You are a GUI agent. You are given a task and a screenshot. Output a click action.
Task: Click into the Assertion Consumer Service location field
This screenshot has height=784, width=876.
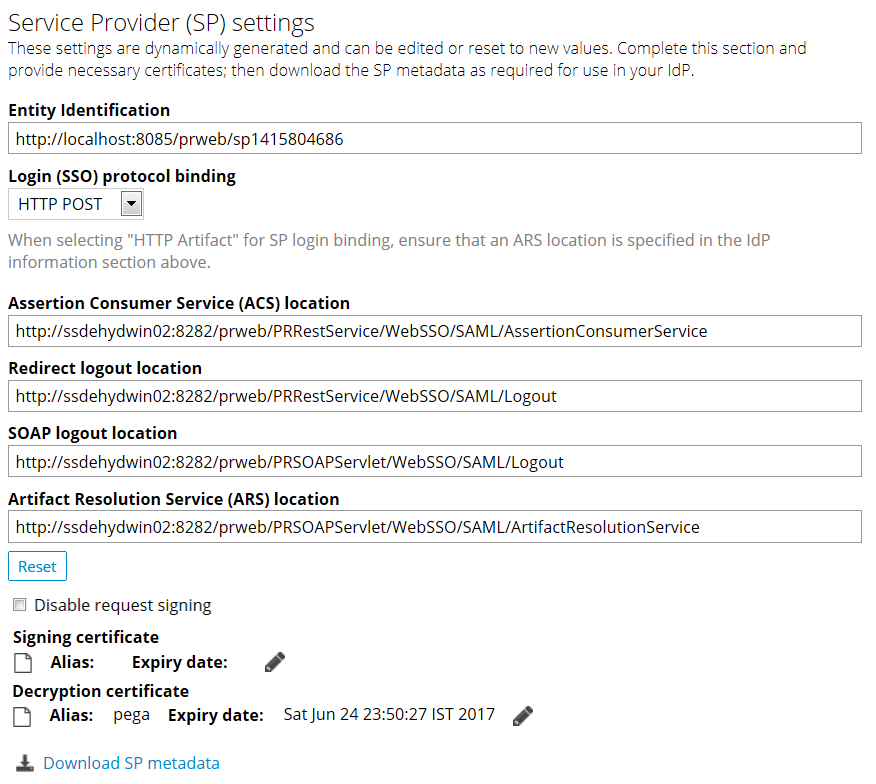435,331
